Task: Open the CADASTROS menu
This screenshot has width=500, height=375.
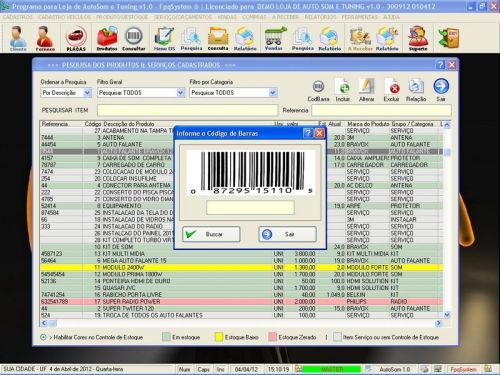Action: tap(18, 17)
